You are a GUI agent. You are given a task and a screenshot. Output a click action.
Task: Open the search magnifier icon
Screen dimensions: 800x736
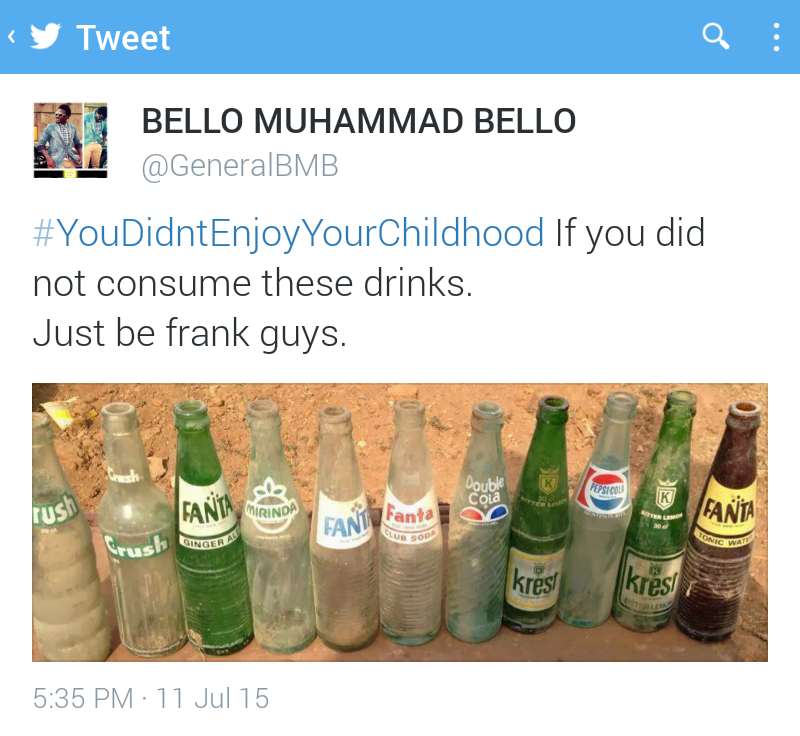pyautogui.click(x=716, y=36)
